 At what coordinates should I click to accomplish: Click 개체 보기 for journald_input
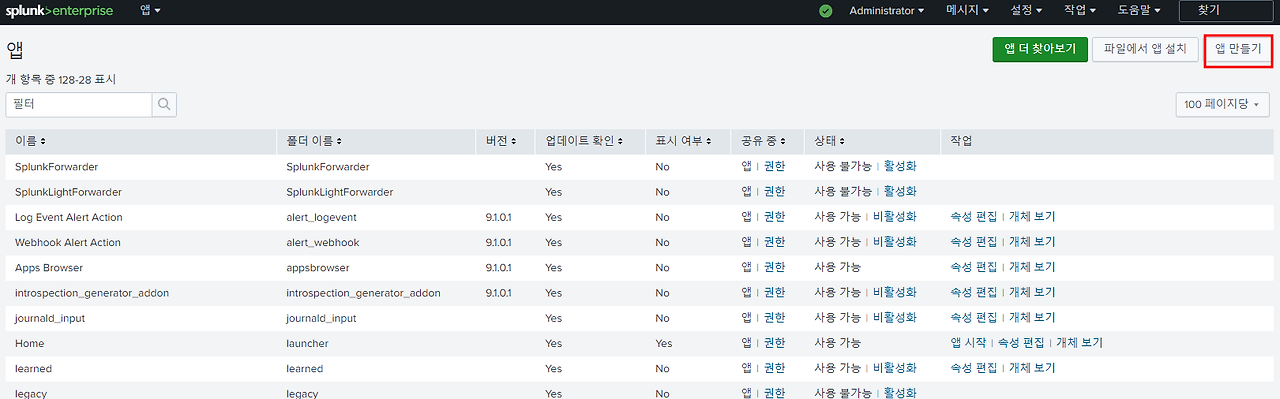click(1032, 317)
